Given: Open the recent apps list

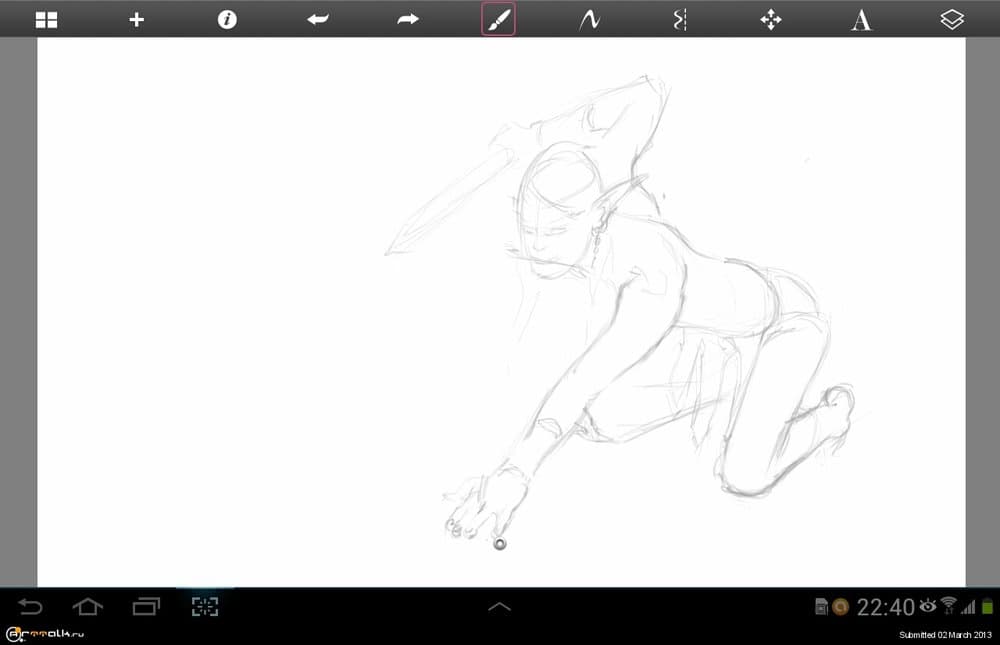Looking at the screenshot, I should coord(146,606).
